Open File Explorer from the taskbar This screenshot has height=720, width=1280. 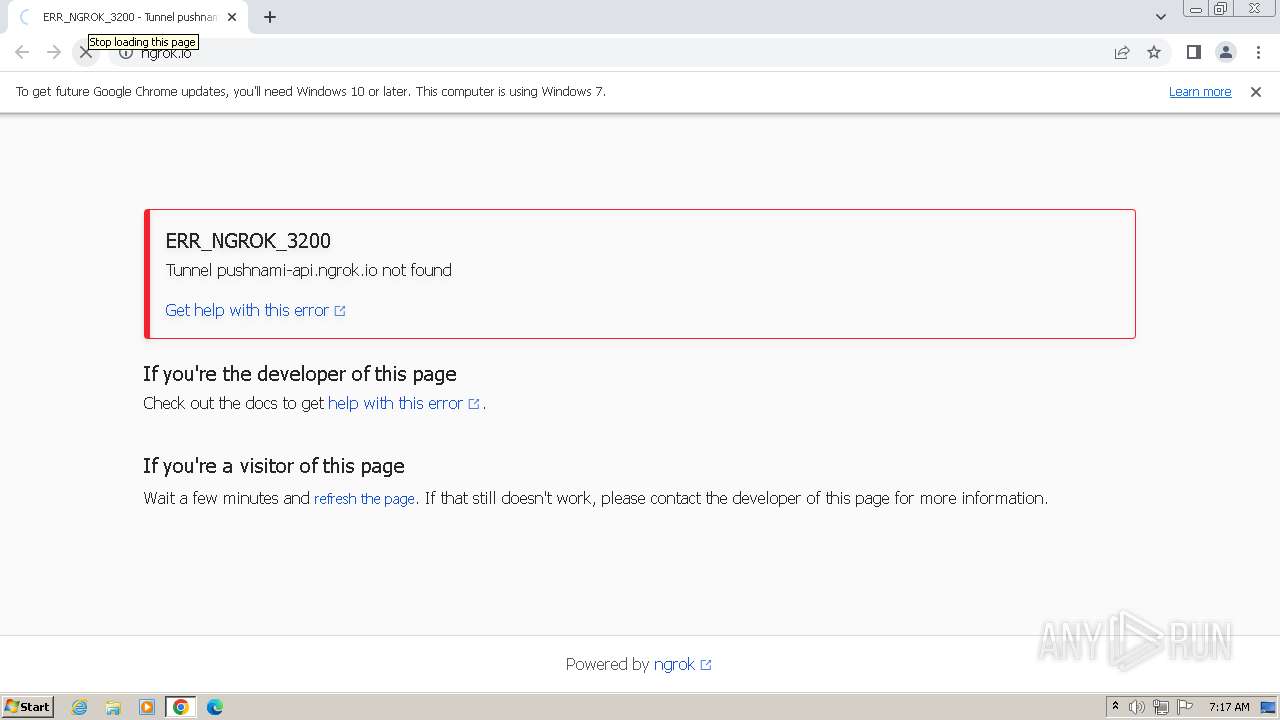(113, 707)
